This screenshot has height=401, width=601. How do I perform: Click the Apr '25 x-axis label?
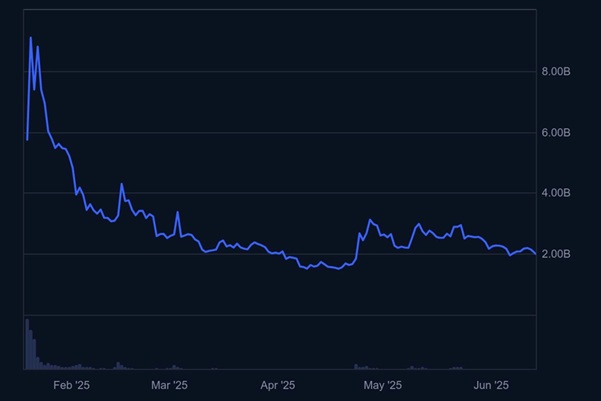coord(278,384)
